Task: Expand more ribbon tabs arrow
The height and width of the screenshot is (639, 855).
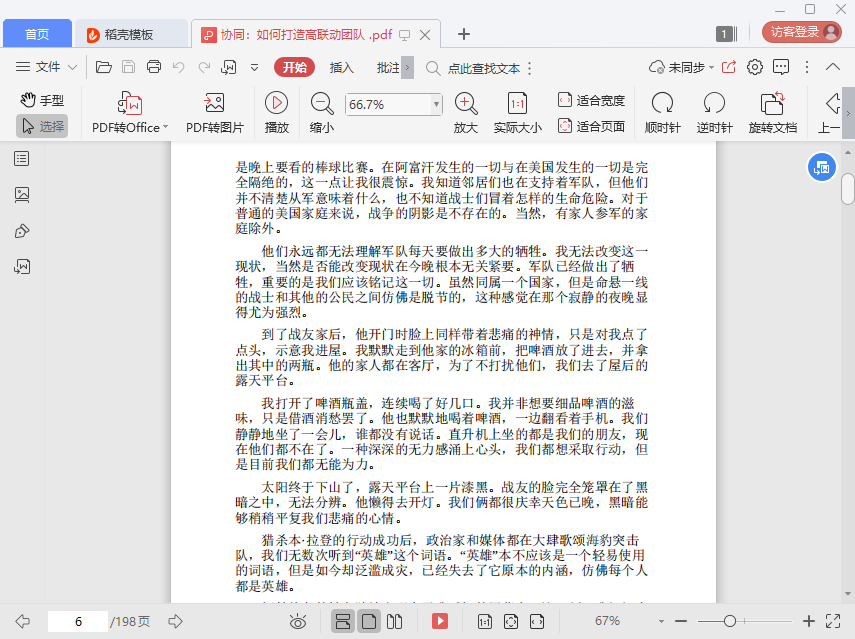Action: click(x=407, y=68)
